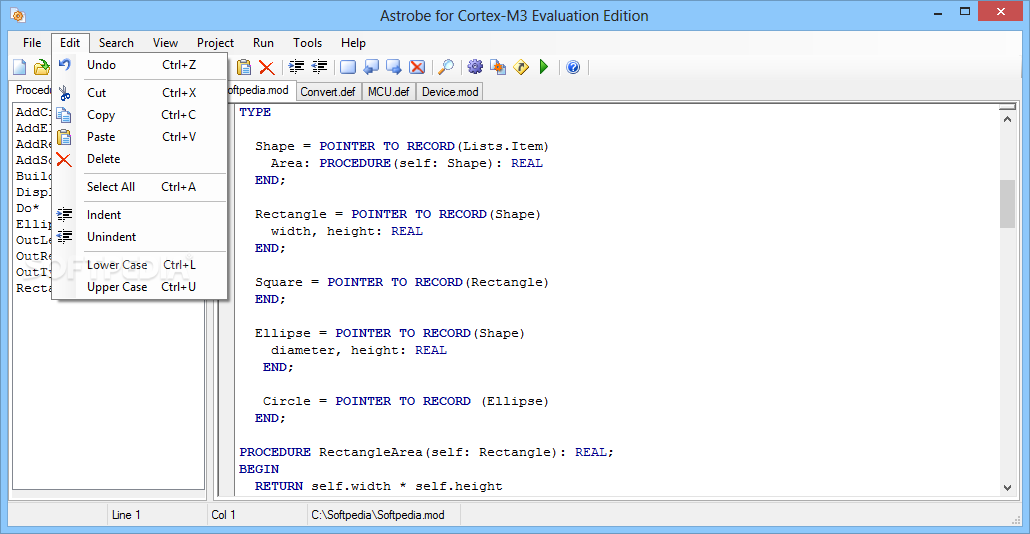Click the 'width, height:' text

[x=327, y=231]
